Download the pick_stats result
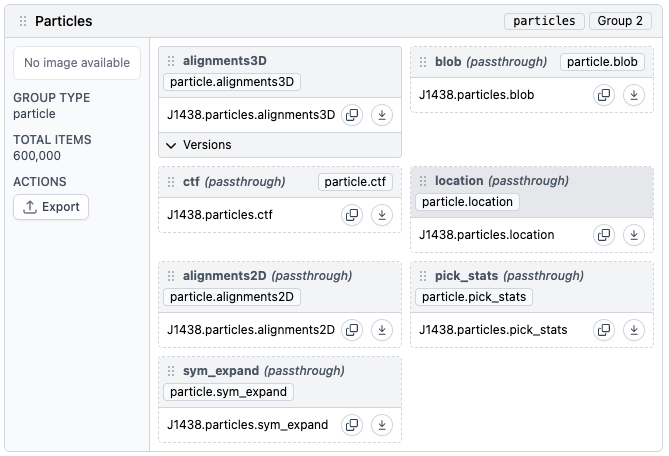 pyautogui.click(x=634, y=330)
